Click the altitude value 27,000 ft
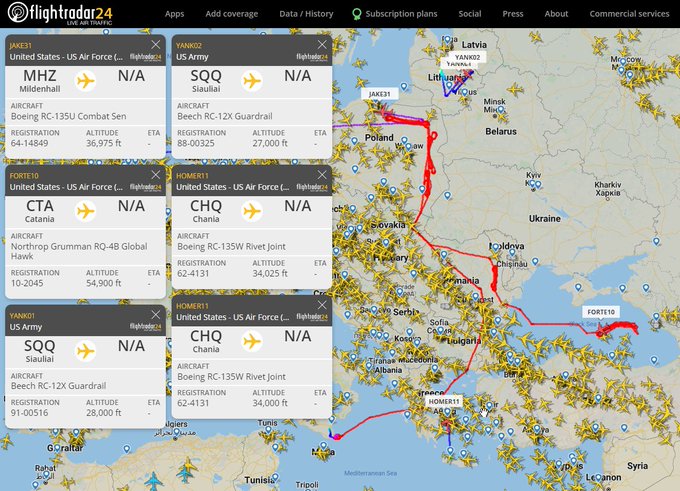This screenshot has width=680, height=491. (x=270, y=143)
